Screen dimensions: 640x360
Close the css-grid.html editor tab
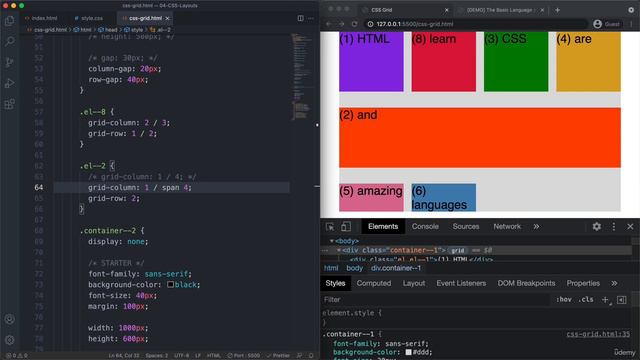click(167, 18)
